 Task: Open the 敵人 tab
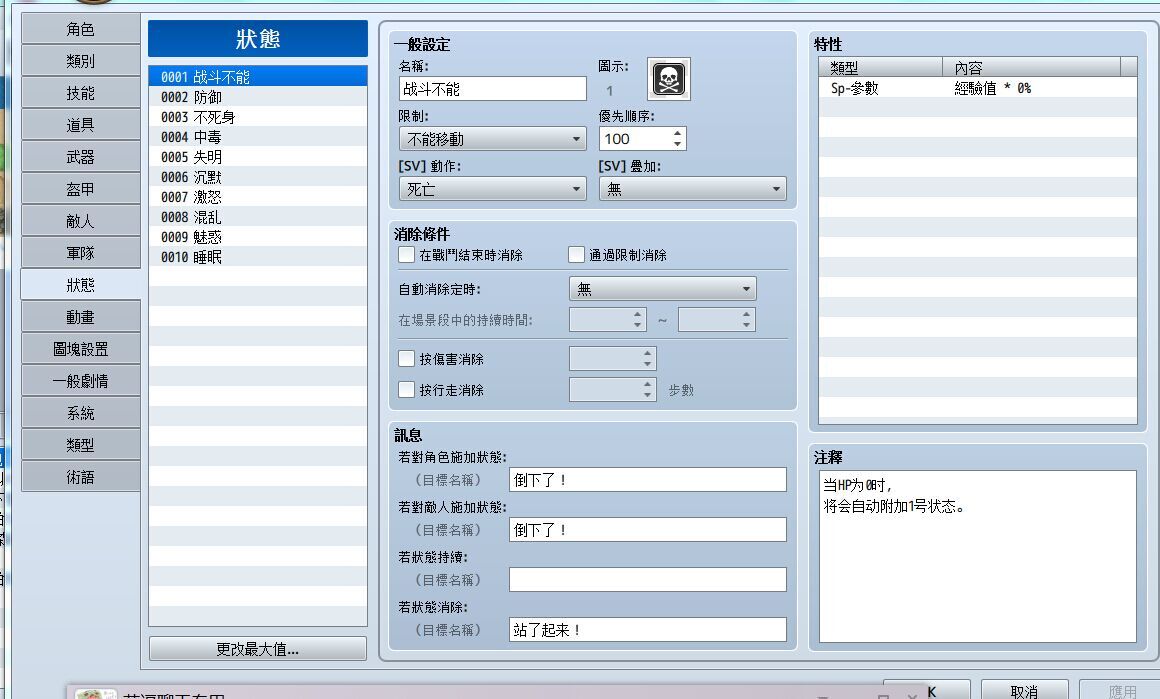pos(81,221)
